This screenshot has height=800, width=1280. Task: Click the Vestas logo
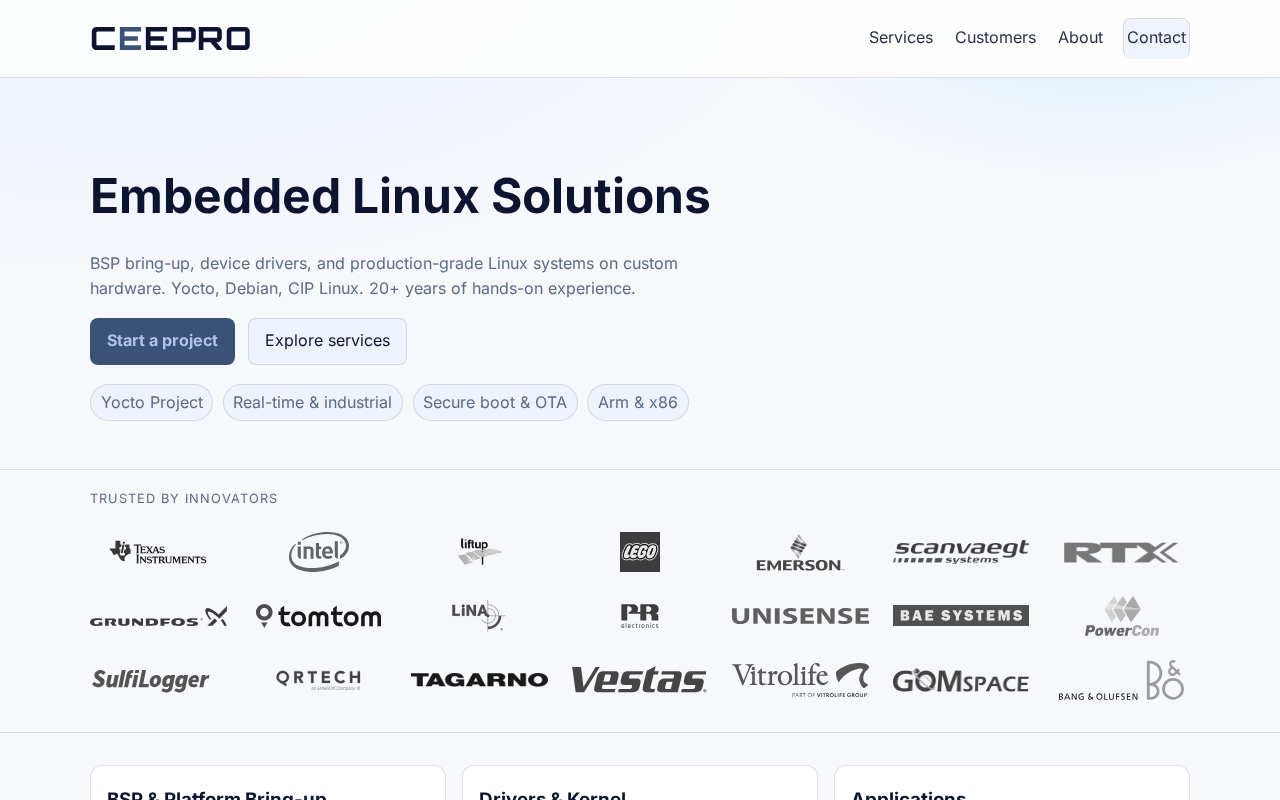click(x=640, y=680)
